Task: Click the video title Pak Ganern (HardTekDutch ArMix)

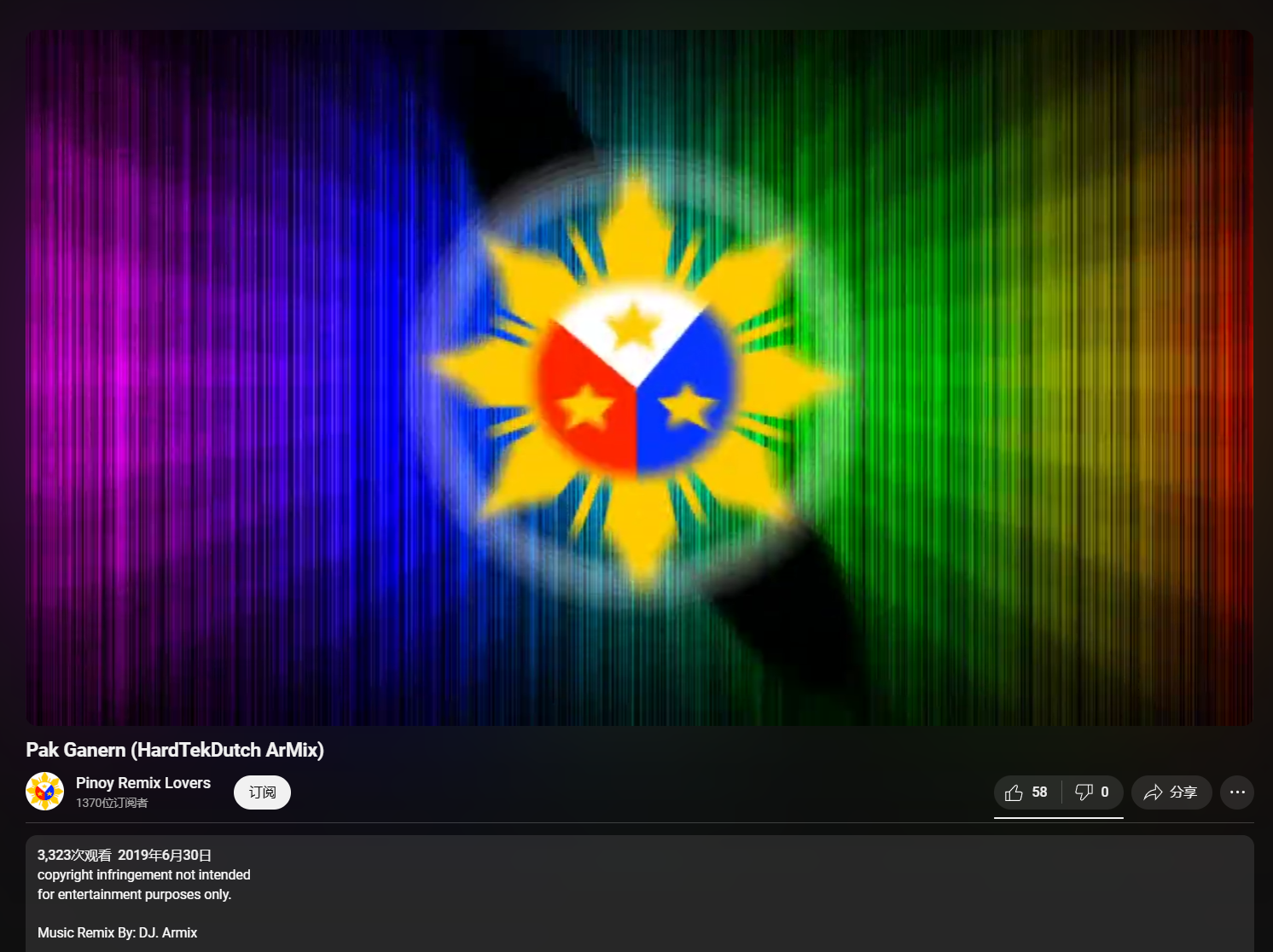Action: [175, 750]
